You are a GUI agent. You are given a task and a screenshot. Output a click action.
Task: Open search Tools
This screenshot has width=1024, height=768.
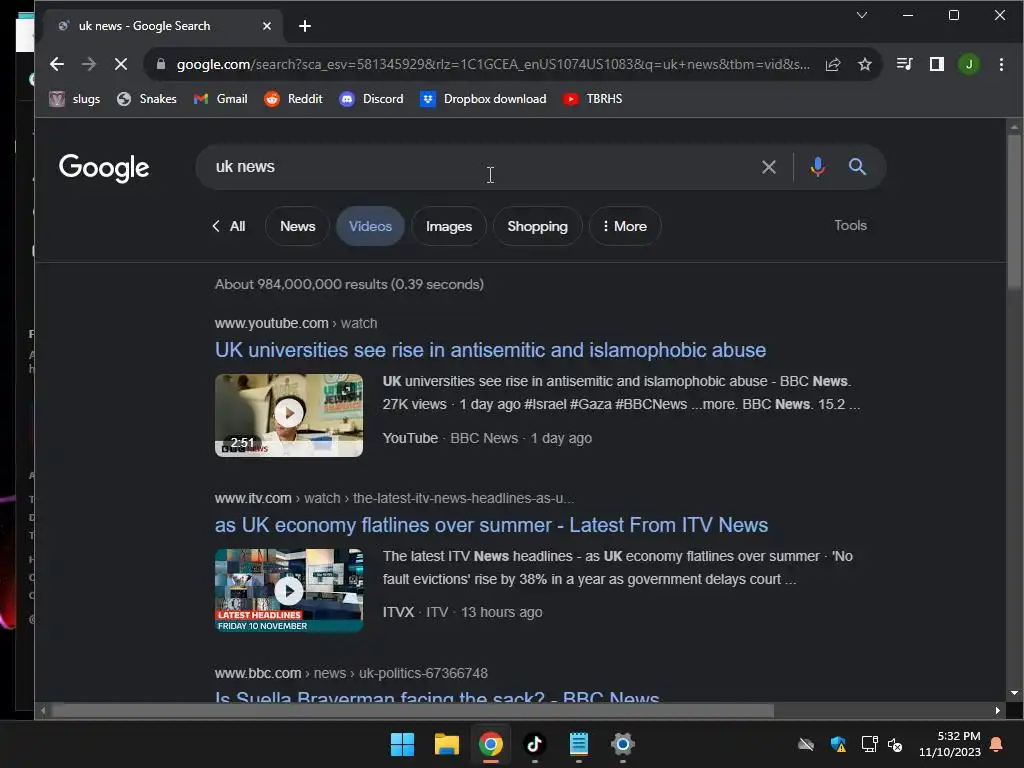pos(850,225)
